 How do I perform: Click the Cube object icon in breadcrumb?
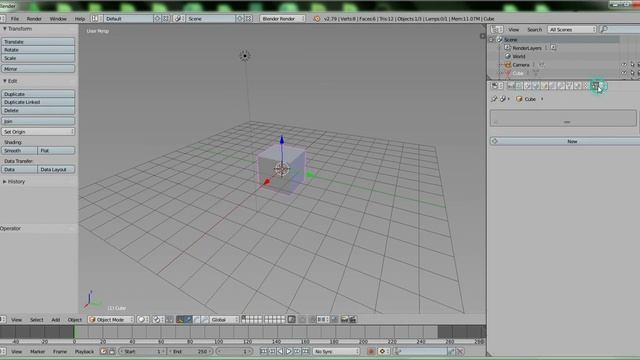(519, 99)
